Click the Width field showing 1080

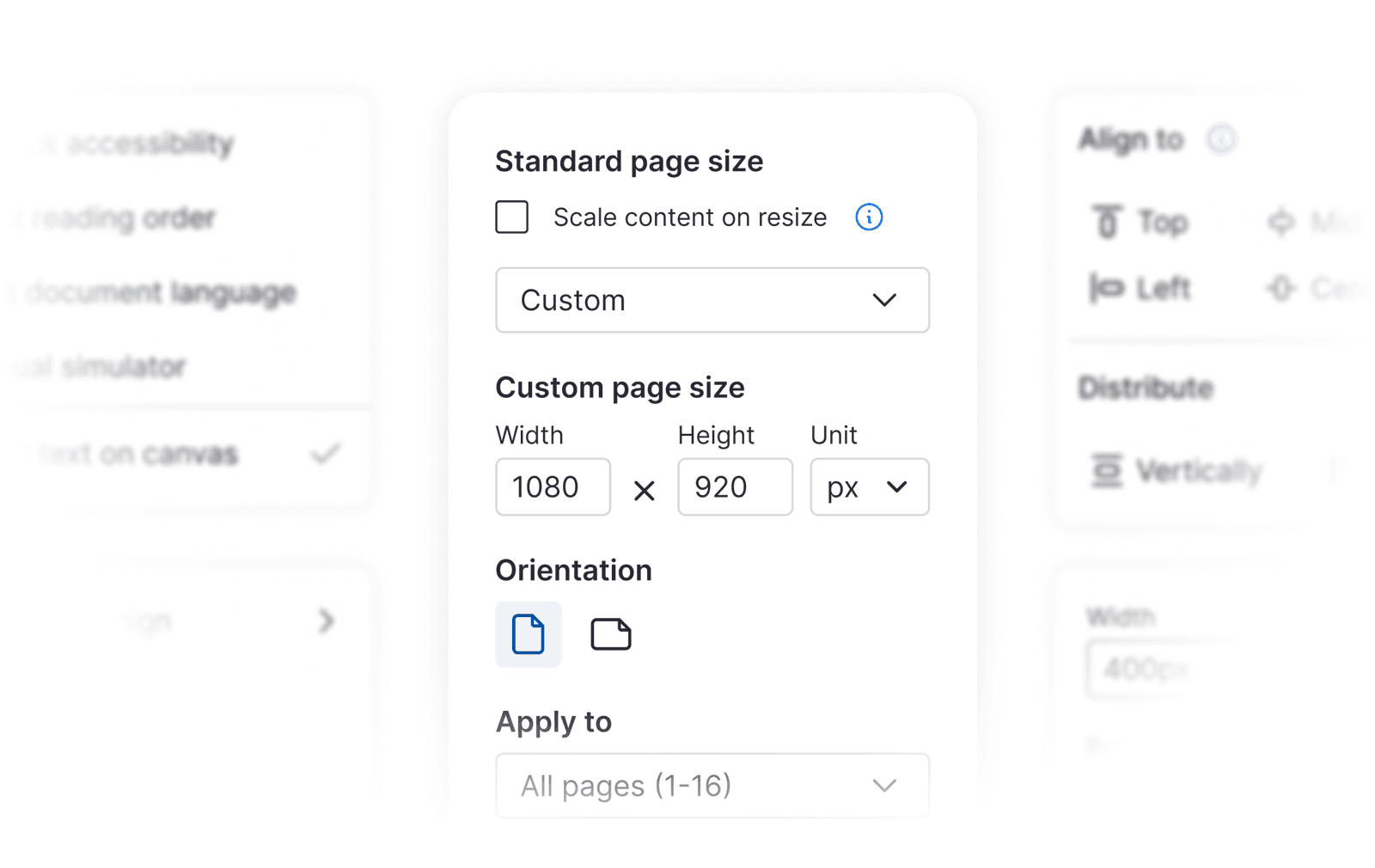553,487
